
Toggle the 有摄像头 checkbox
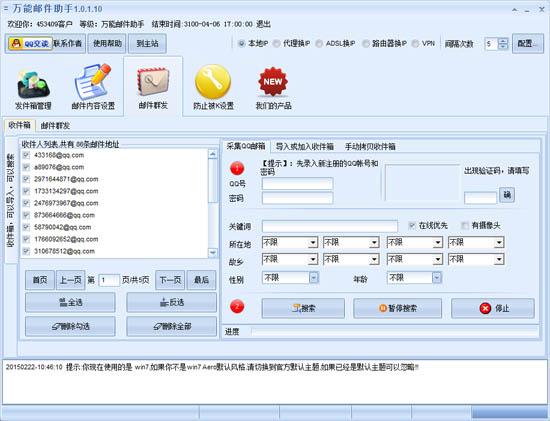click(465, 226)
